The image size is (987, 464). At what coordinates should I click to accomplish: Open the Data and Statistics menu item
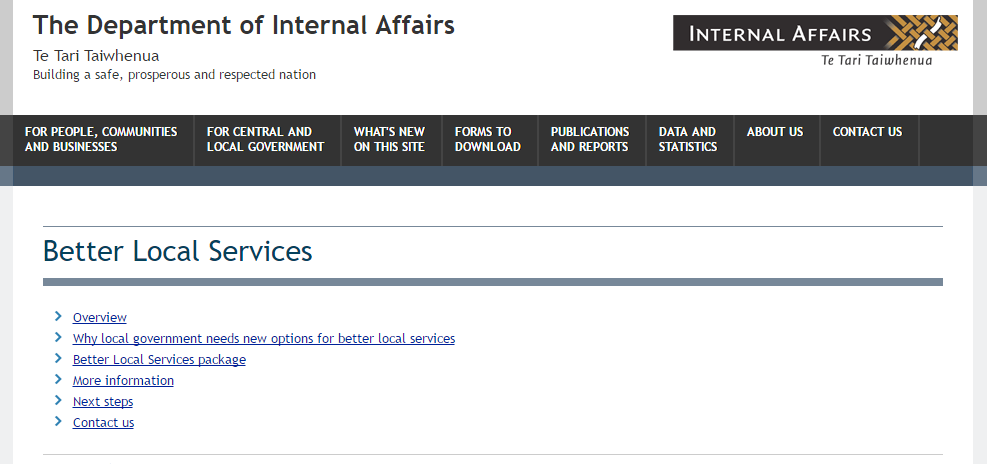click(x=689, y=140)
